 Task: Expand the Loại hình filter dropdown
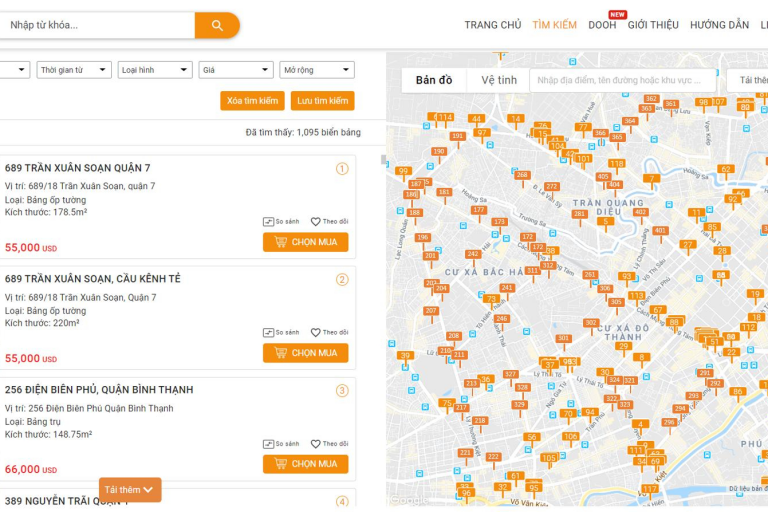click(155, 70)
